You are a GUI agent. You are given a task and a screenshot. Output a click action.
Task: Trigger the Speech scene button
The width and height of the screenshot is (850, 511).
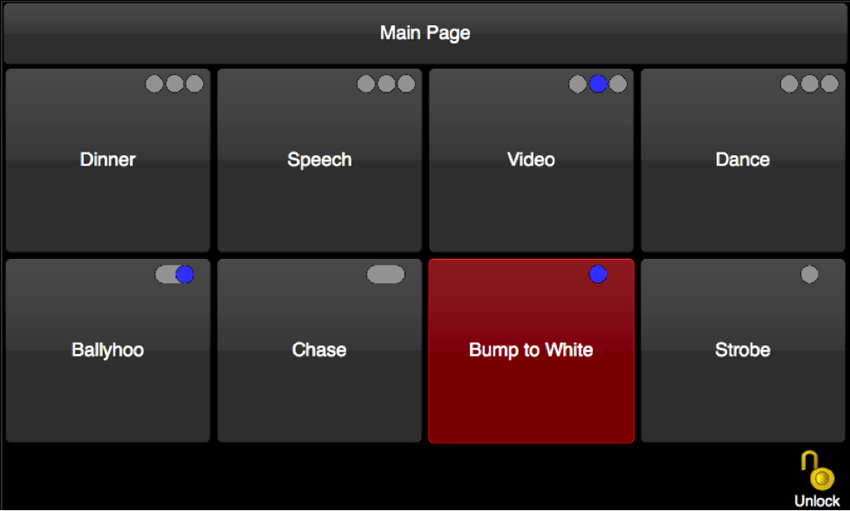(x=319, y=160)
